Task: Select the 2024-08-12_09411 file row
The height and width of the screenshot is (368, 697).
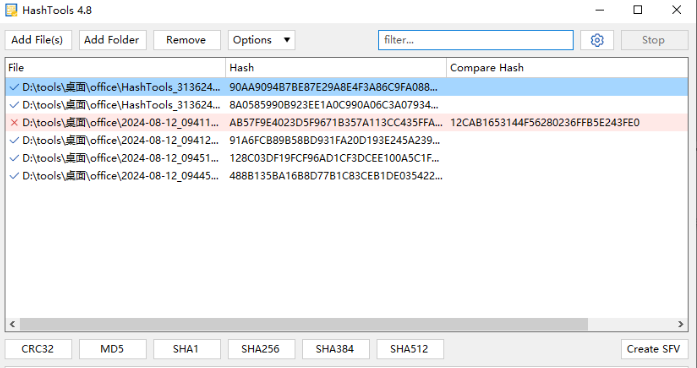Action: click(347, 123)
